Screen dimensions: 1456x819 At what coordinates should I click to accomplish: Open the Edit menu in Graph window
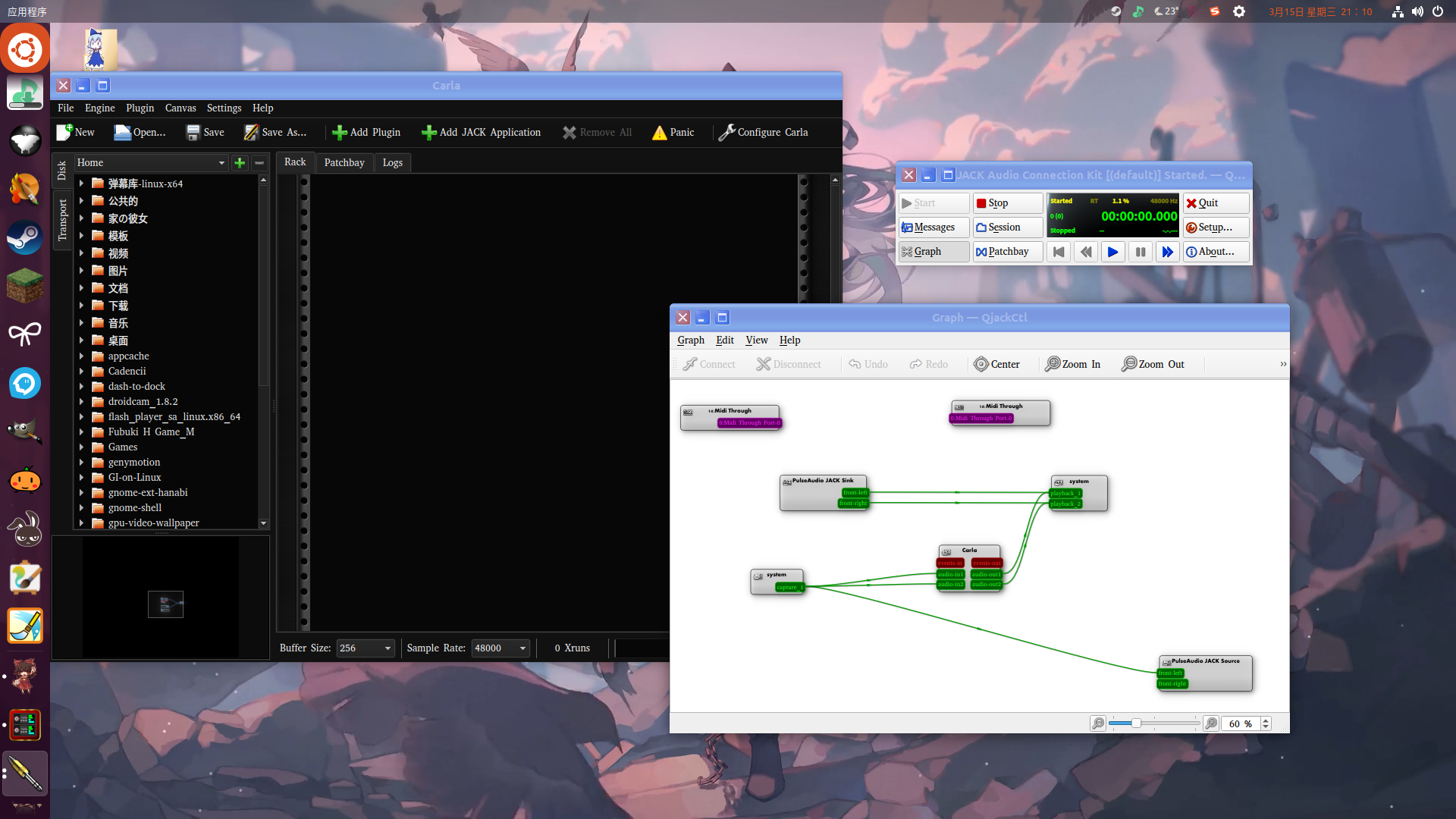point(725,340)
